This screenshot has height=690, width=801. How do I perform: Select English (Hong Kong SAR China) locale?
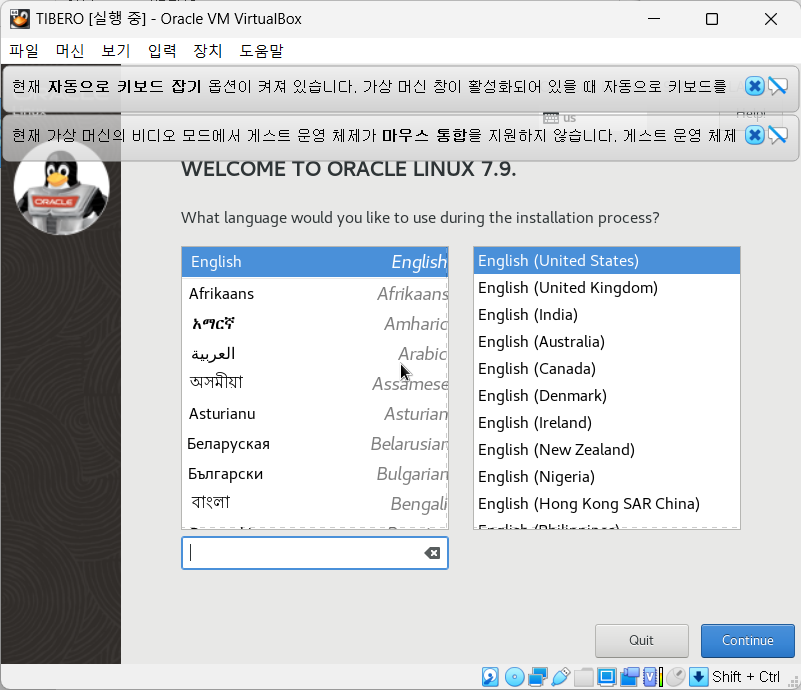pos(606,504)
